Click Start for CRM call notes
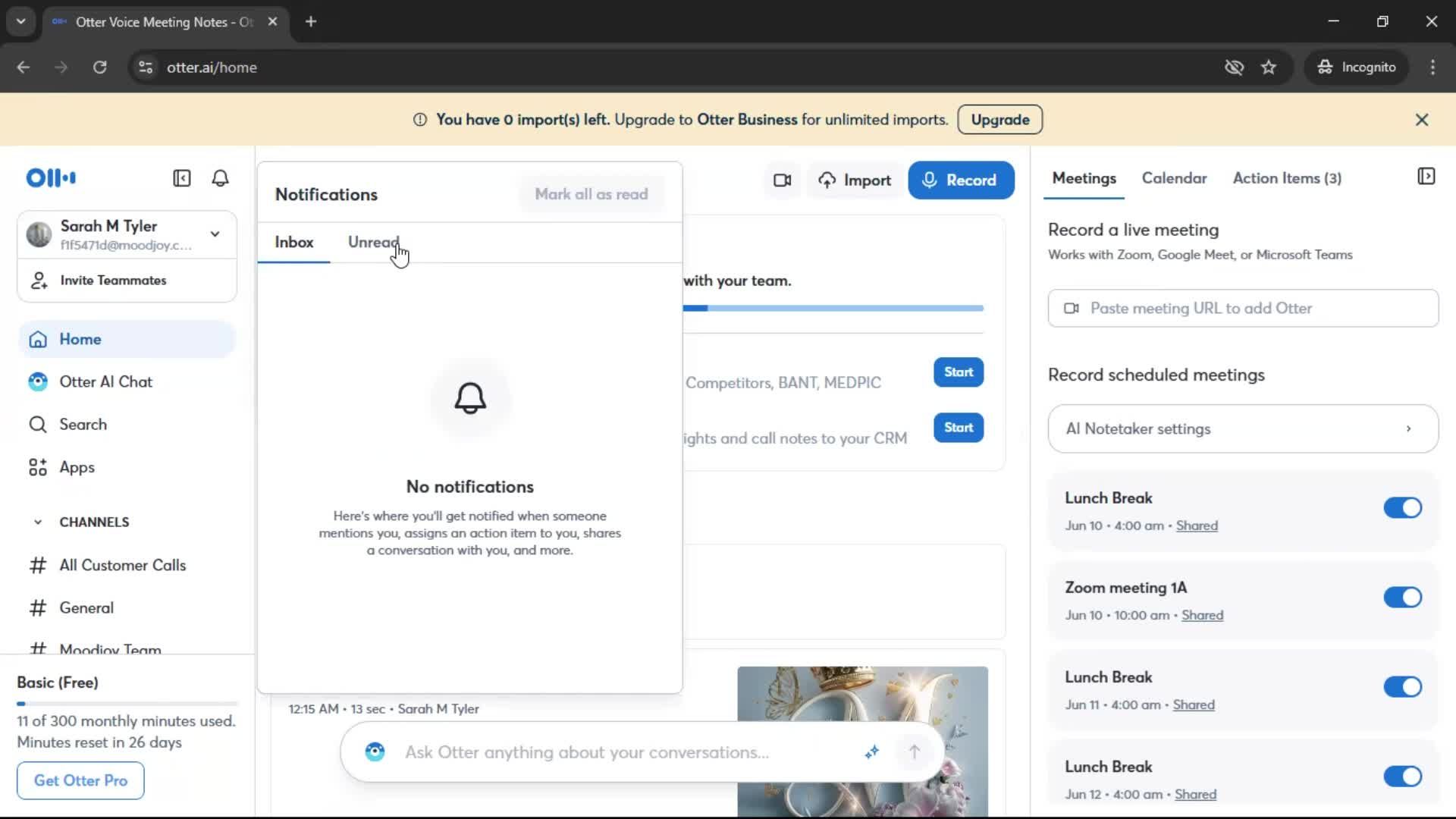The height and width of the screenshot is (819, 1456). (959, 428)
